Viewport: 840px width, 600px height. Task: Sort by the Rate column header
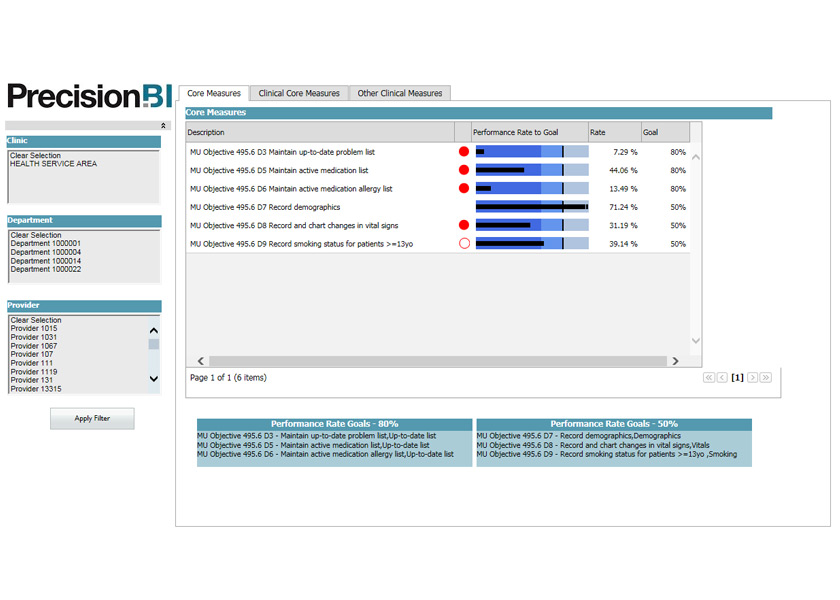(x=613, y=132)
